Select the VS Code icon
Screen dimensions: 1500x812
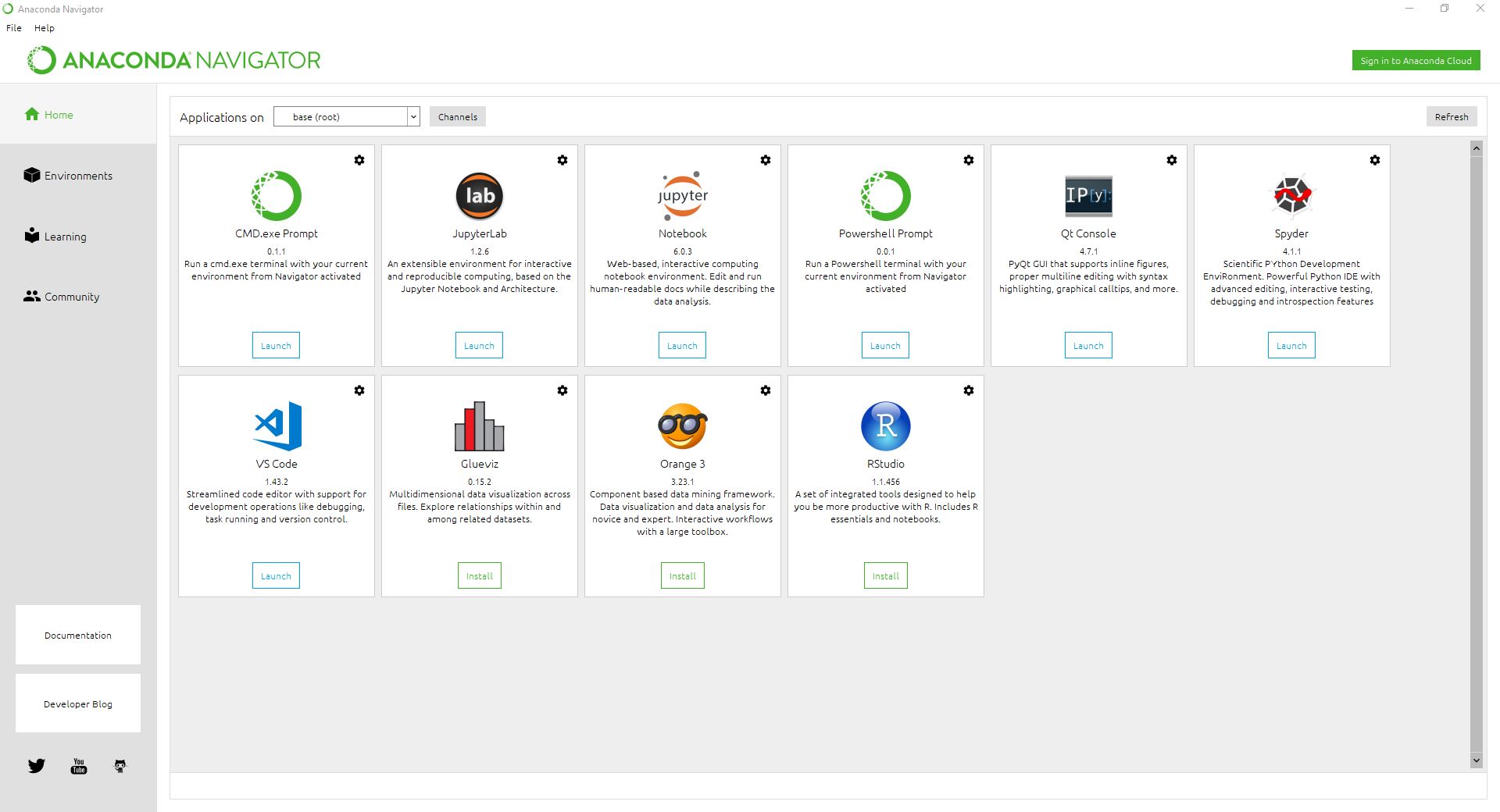coord(276,426)
